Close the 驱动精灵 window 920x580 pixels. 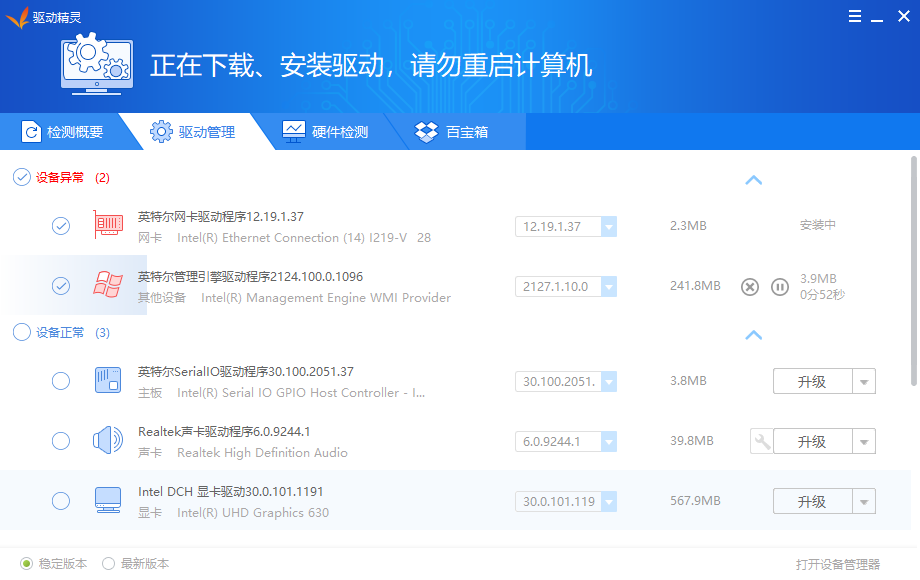click(904, 16)
